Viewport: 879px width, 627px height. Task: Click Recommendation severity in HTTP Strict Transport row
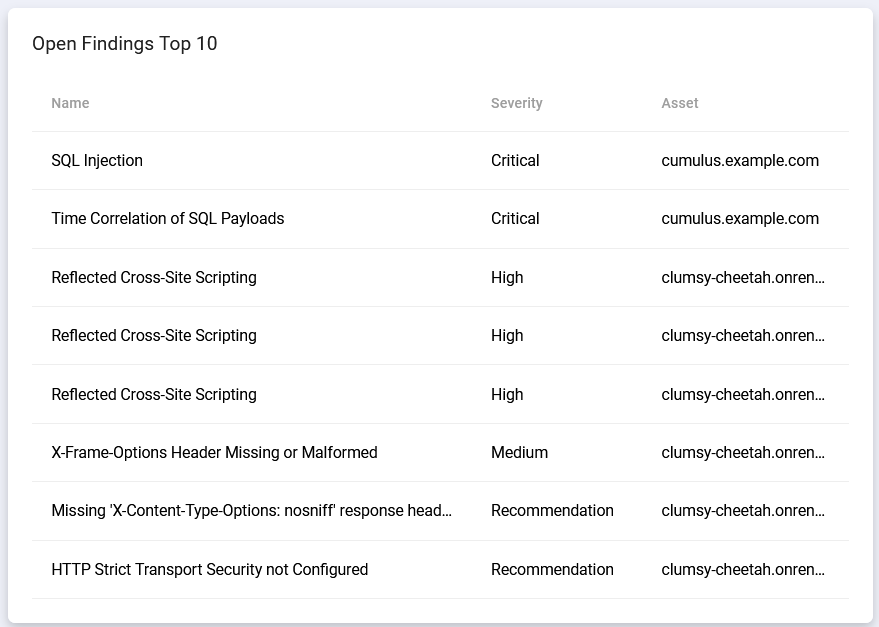click(x=552, y=569)
